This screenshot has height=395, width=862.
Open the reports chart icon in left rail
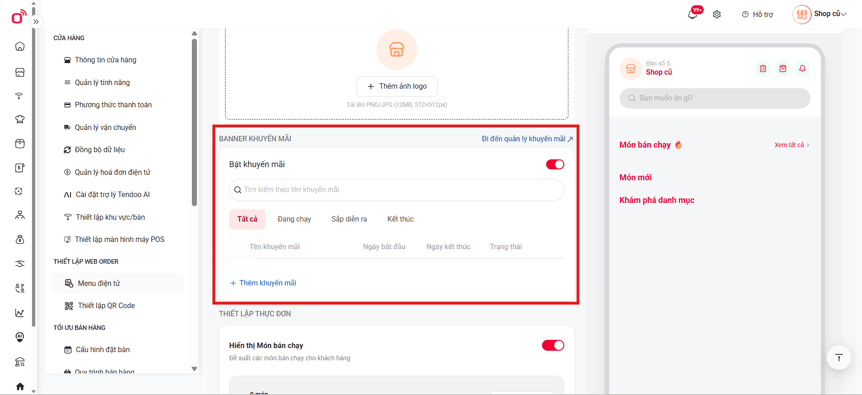click(20, 313)
